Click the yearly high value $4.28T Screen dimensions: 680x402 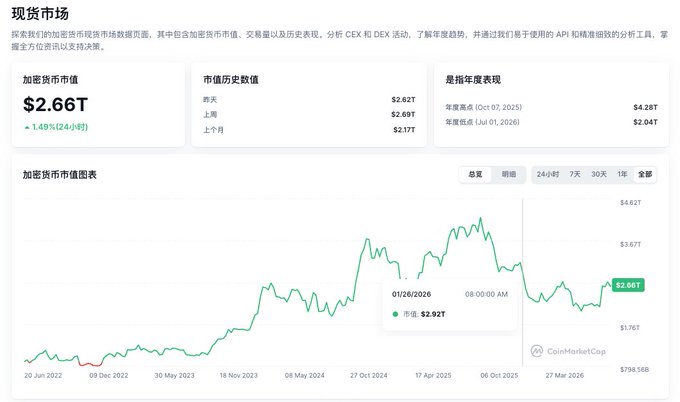[645, 107]
